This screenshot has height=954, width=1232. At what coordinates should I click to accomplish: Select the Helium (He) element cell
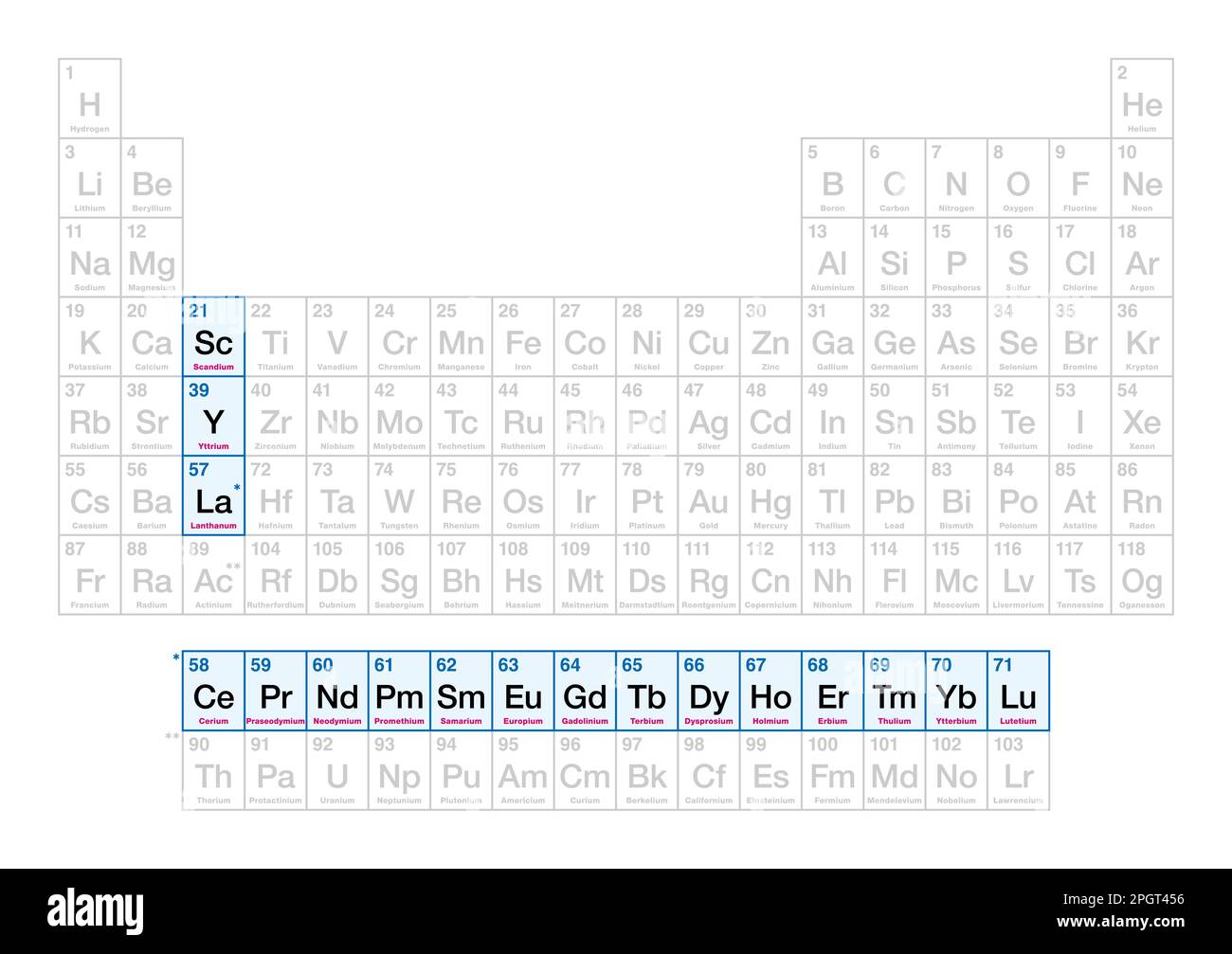point(1142,99)
